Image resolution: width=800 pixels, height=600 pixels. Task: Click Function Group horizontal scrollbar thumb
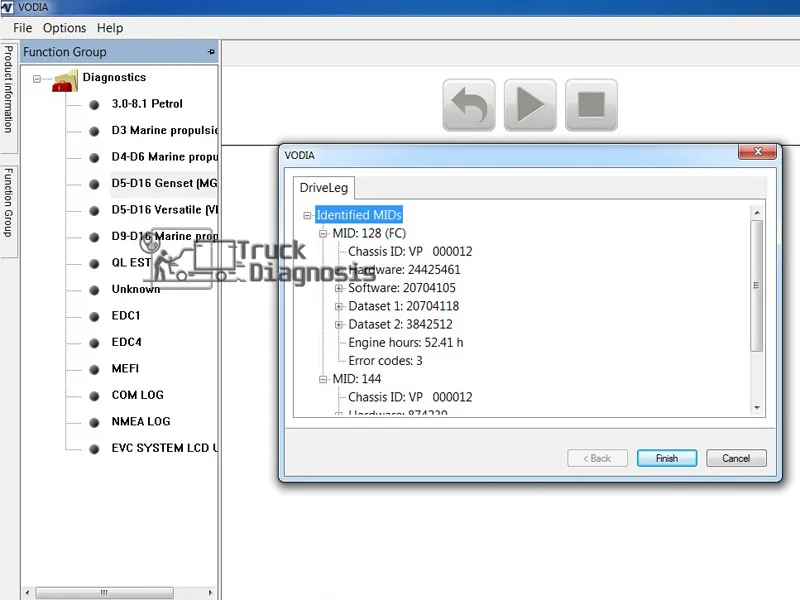tap(104, 593)
